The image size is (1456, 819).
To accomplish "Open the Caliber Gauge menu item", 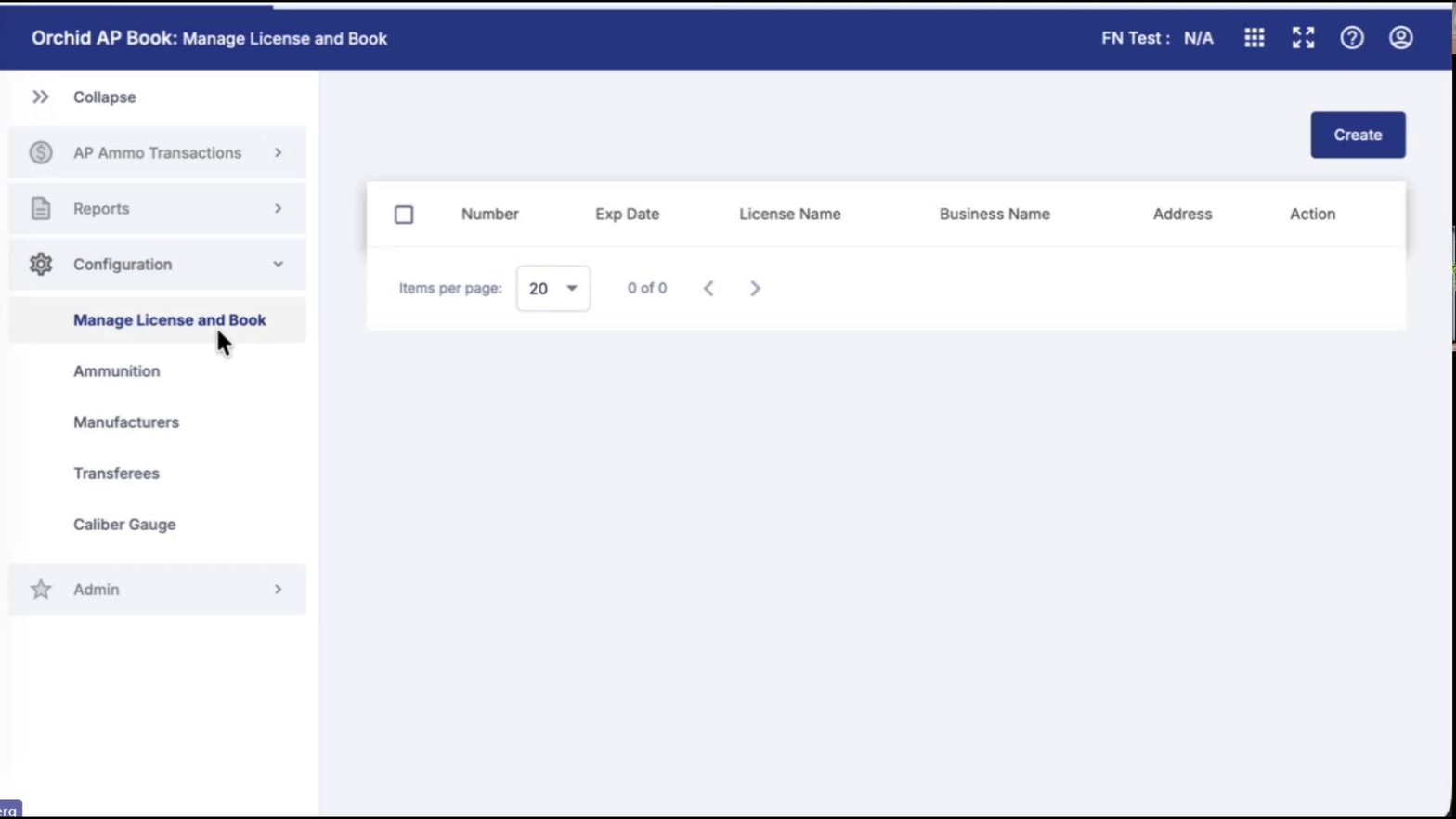I will tap(124, 525).
